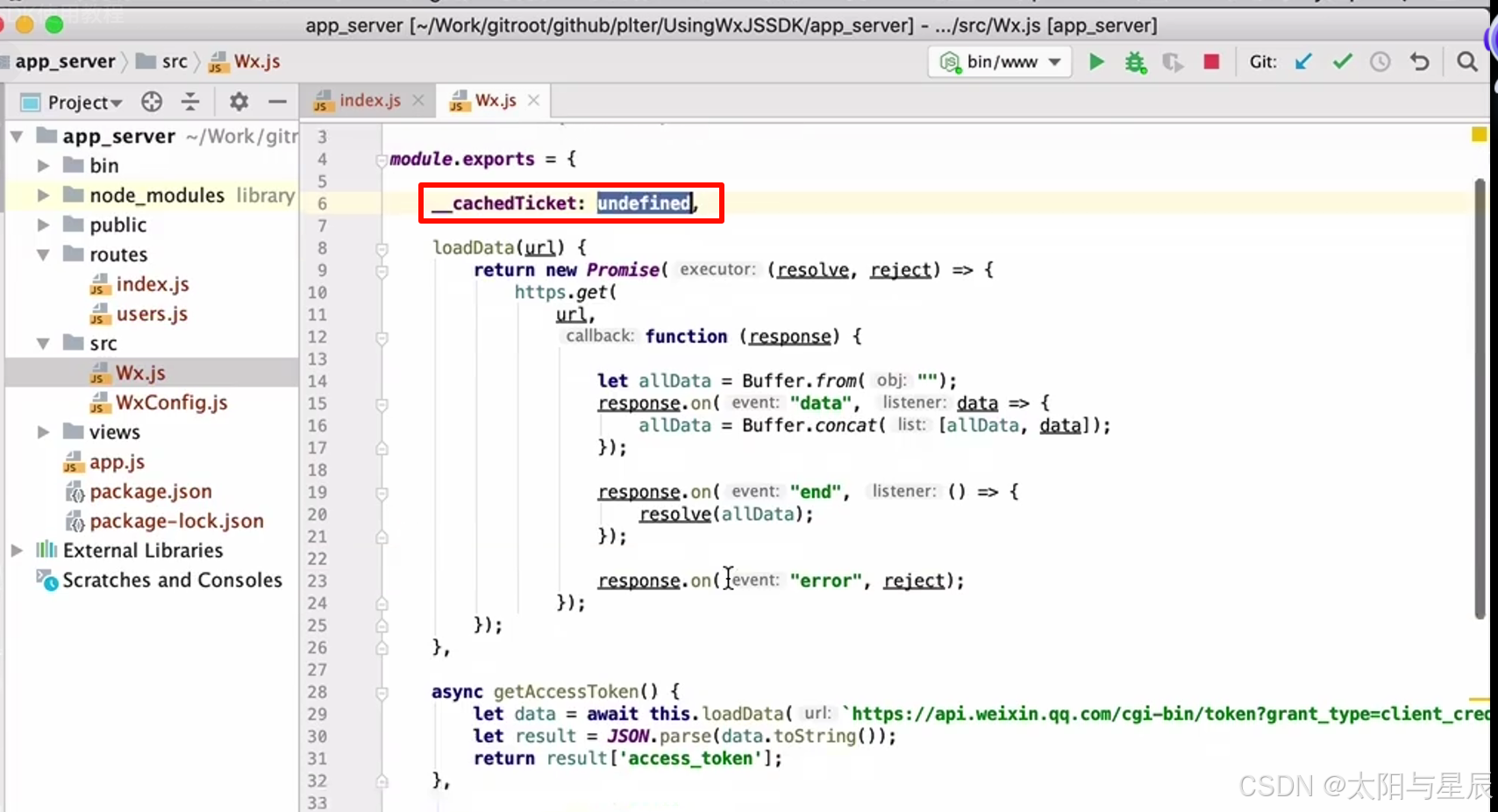
Task: Select users.js in the tree
Action: click(151, 314)
